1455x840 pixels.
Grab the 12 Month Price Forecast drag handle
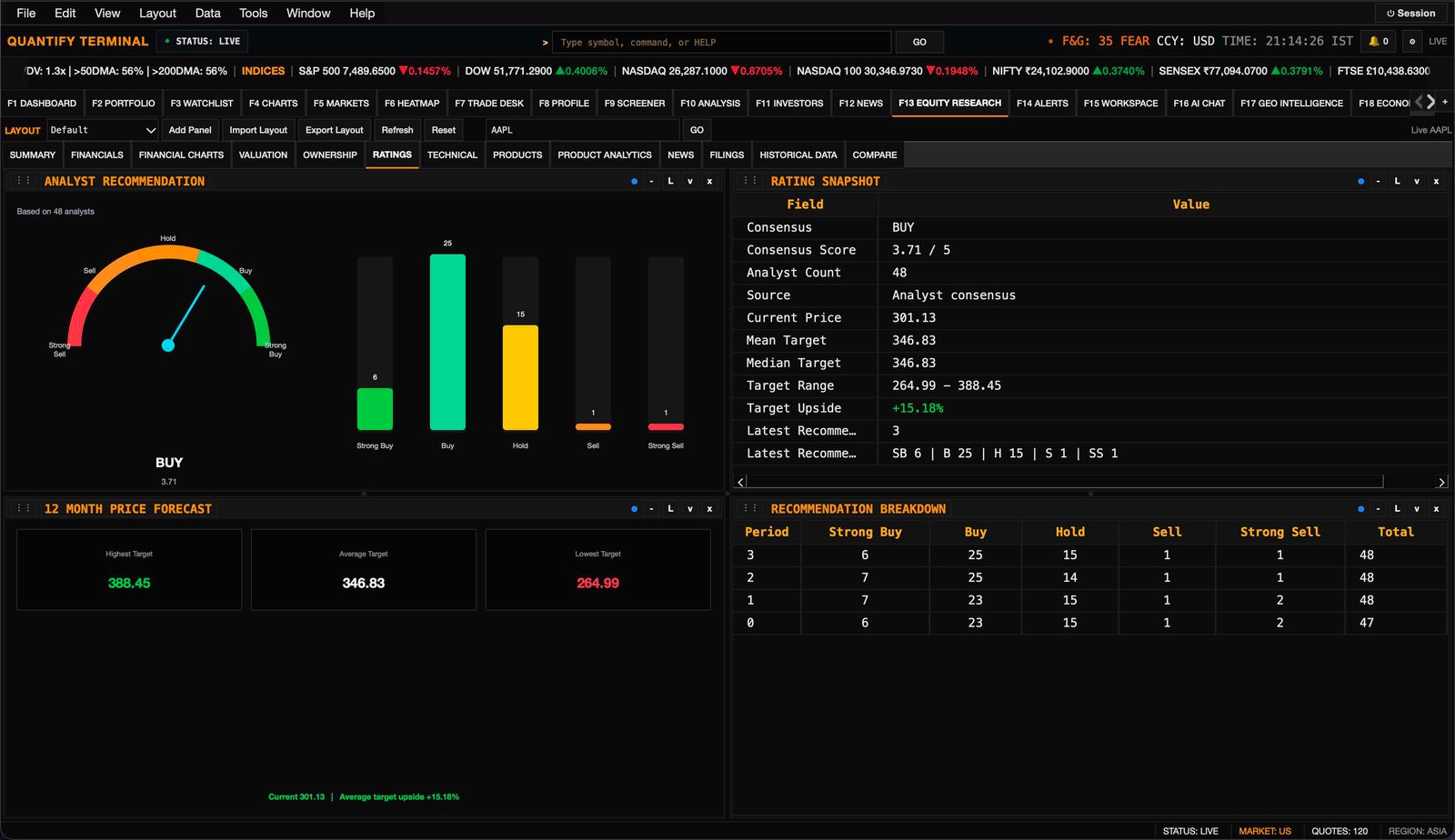(24, 508)
